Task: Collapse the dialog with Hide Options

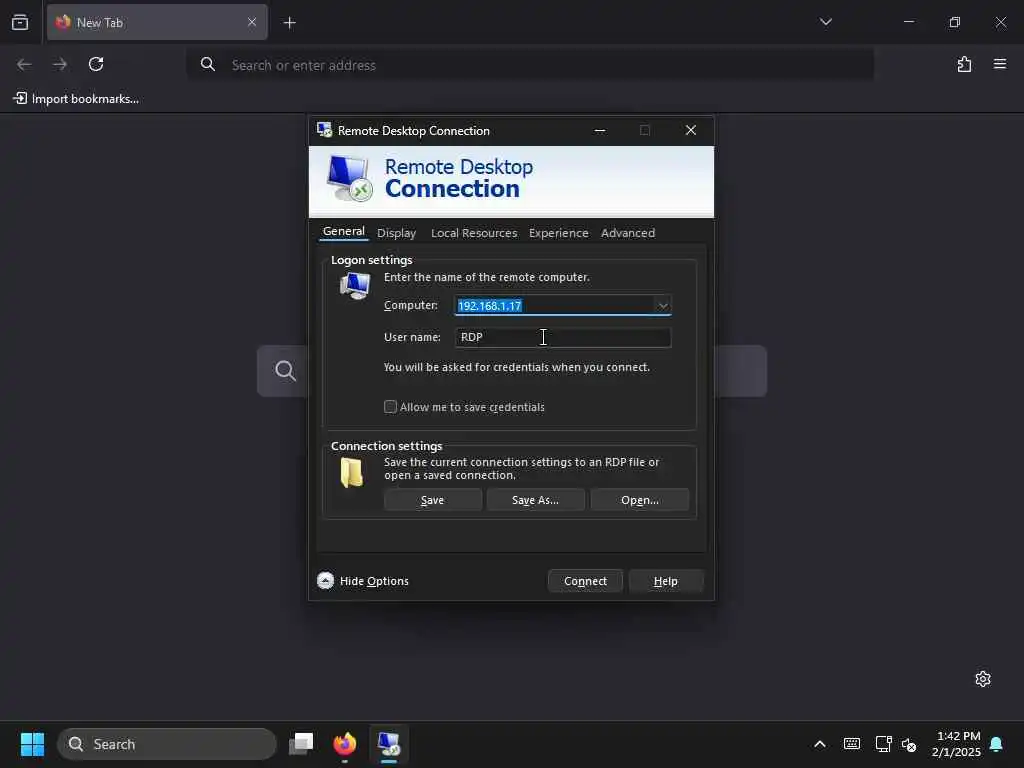Action: pyautogui.click(x=363, y=581)
